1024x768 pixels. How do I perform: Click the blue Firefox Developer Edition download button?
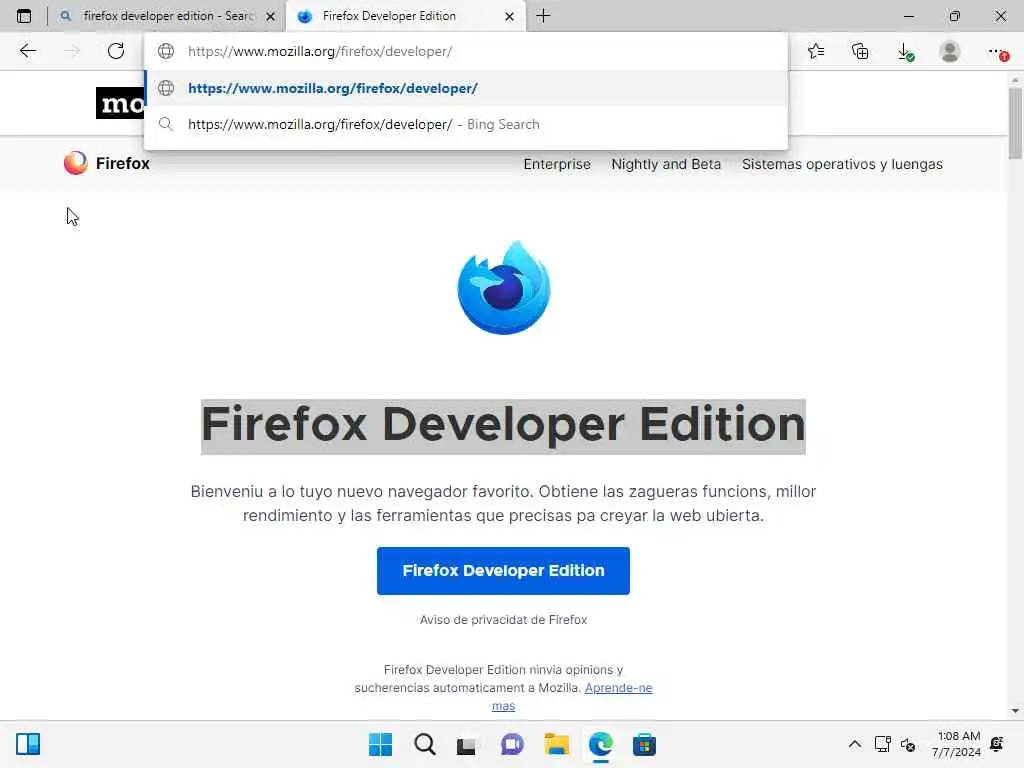[503, 571]
